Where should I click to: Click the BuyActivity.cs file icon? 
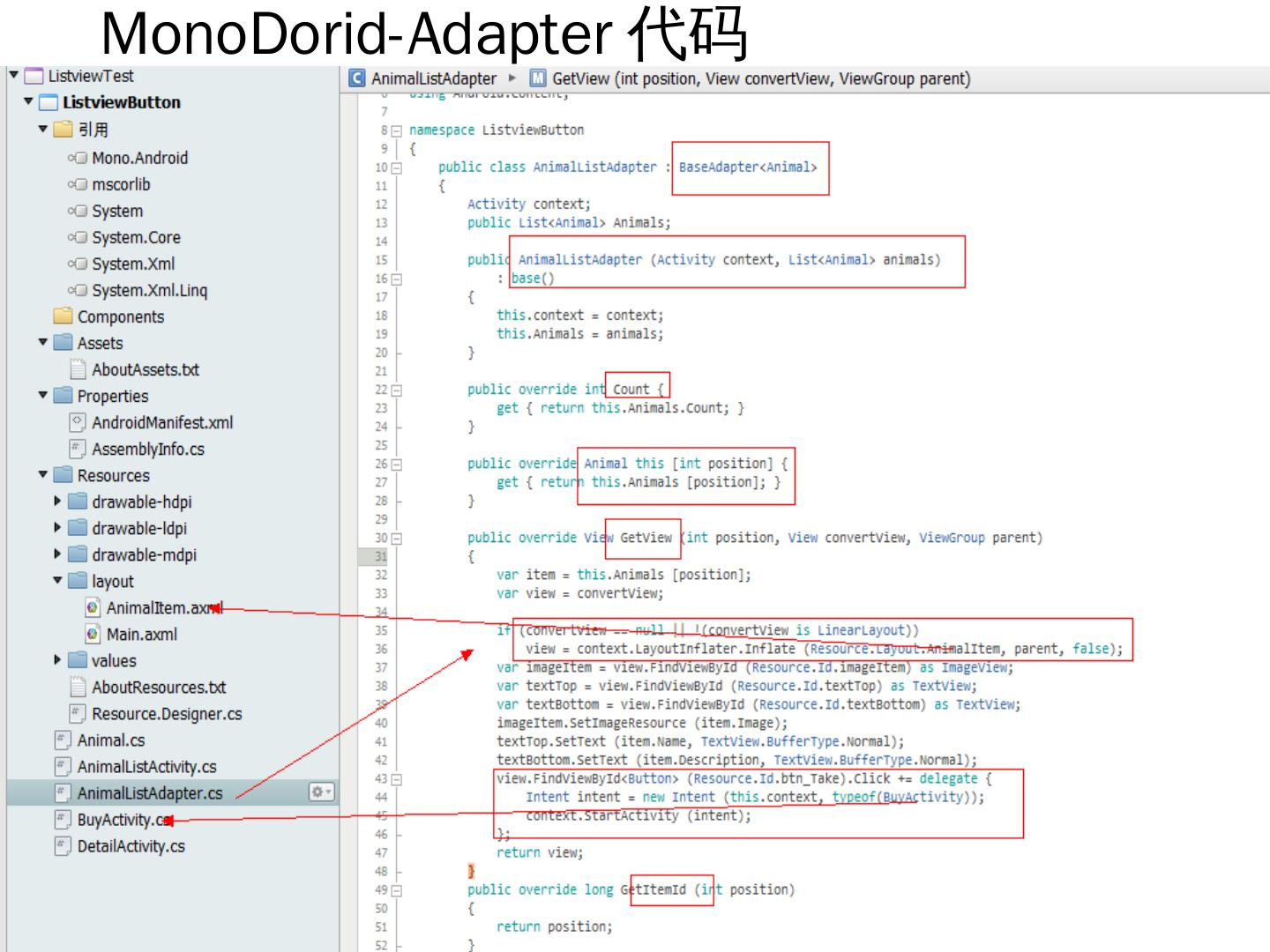point(63,819)
